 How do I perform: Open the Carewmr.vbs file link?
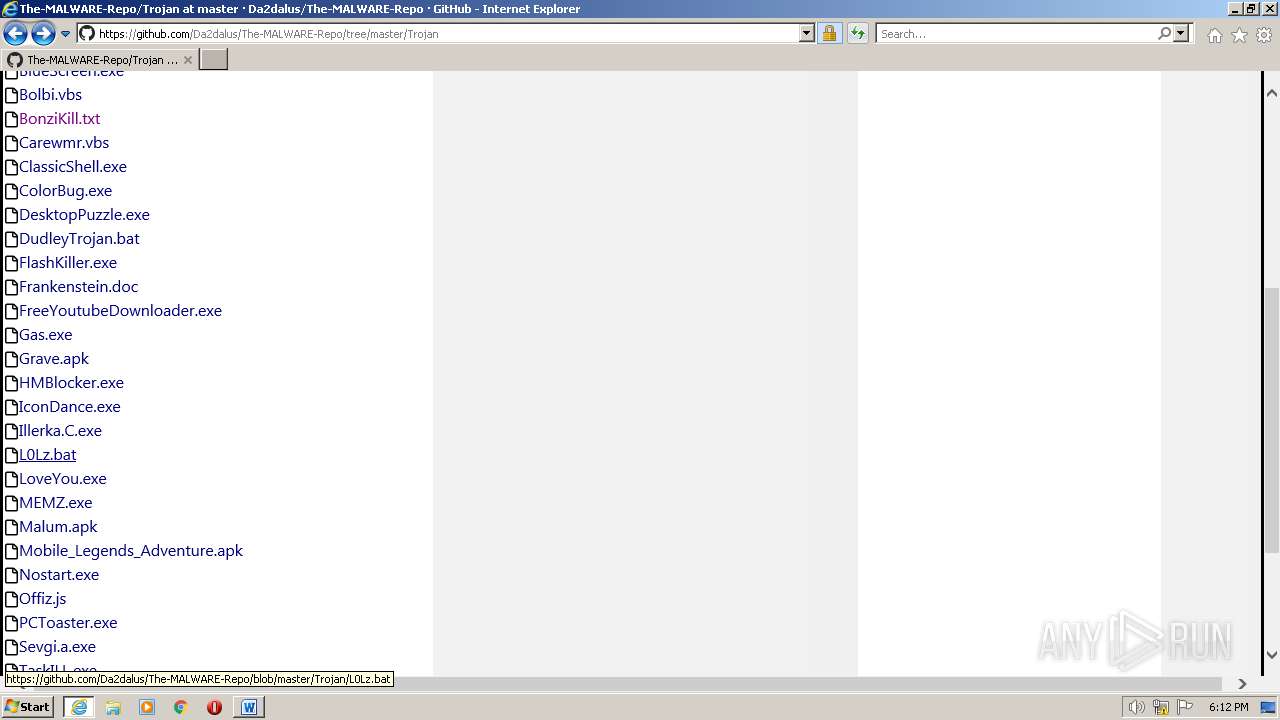coord(64,142)
